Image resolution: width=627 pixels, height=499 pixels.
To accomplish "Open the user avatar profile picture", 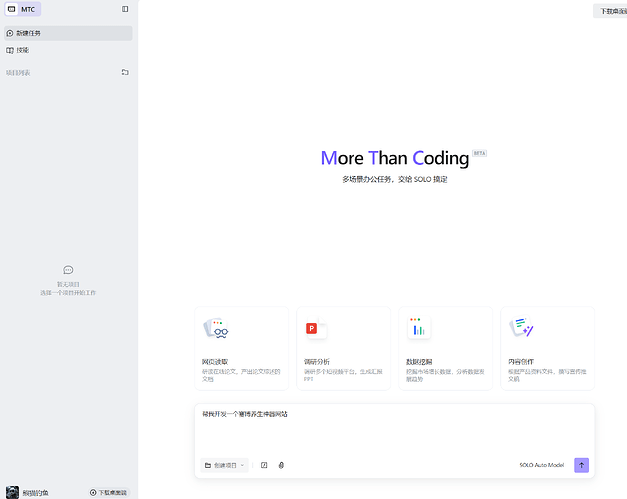I will tap(12, 492).
